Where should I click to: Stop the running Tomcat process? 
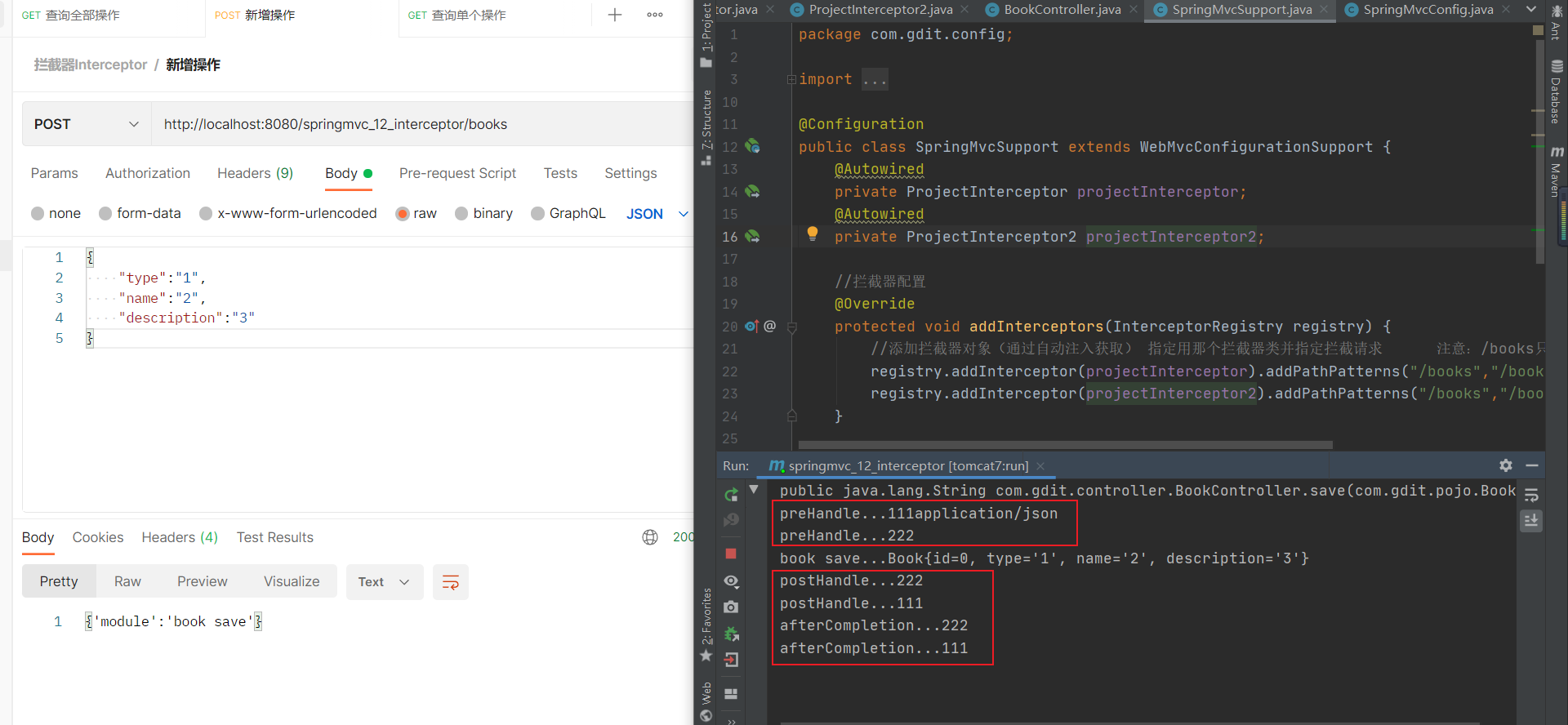tap(731, 554)
